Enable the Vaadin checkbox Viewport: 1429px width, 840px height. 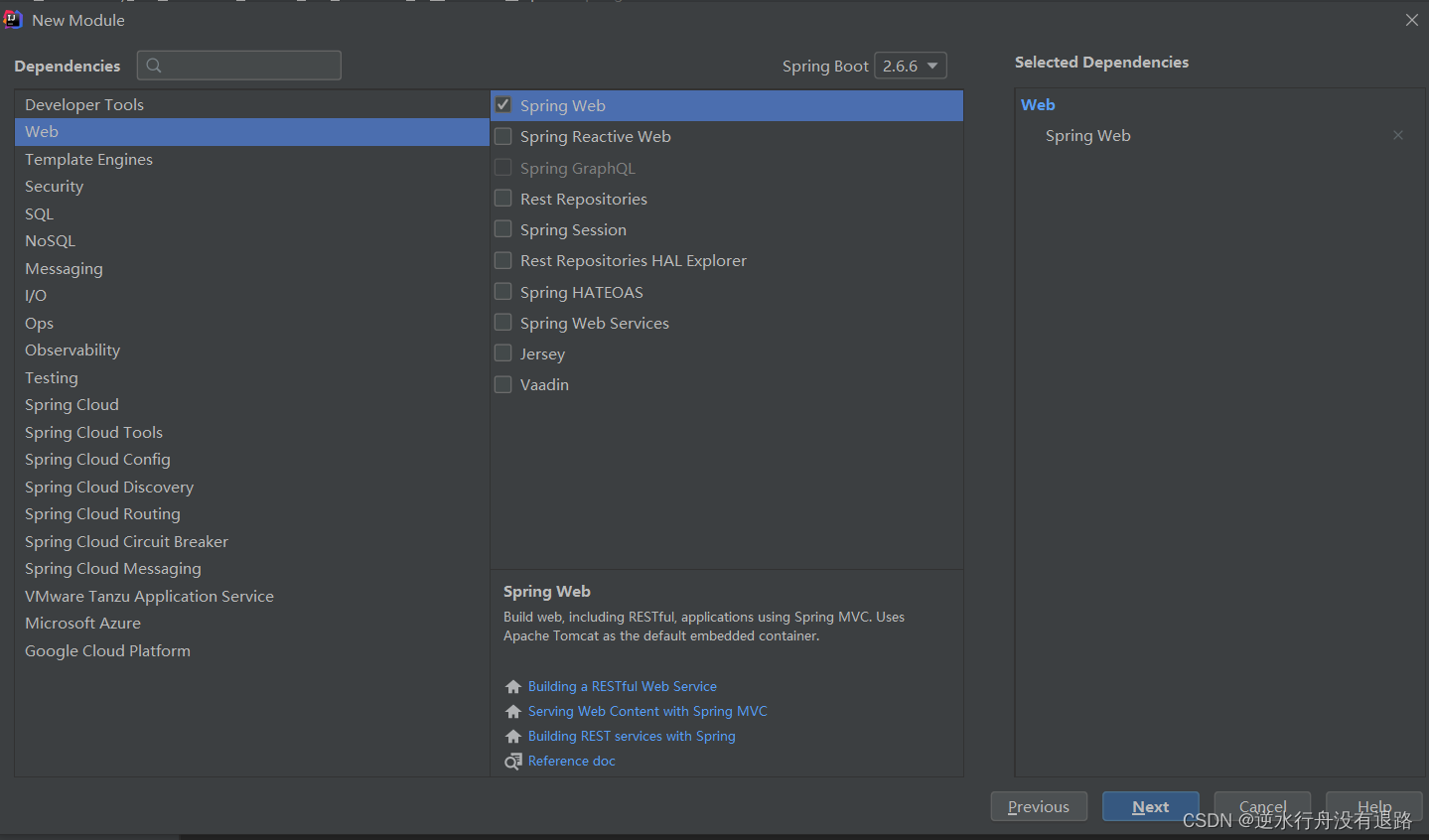(x=503, y=384)
